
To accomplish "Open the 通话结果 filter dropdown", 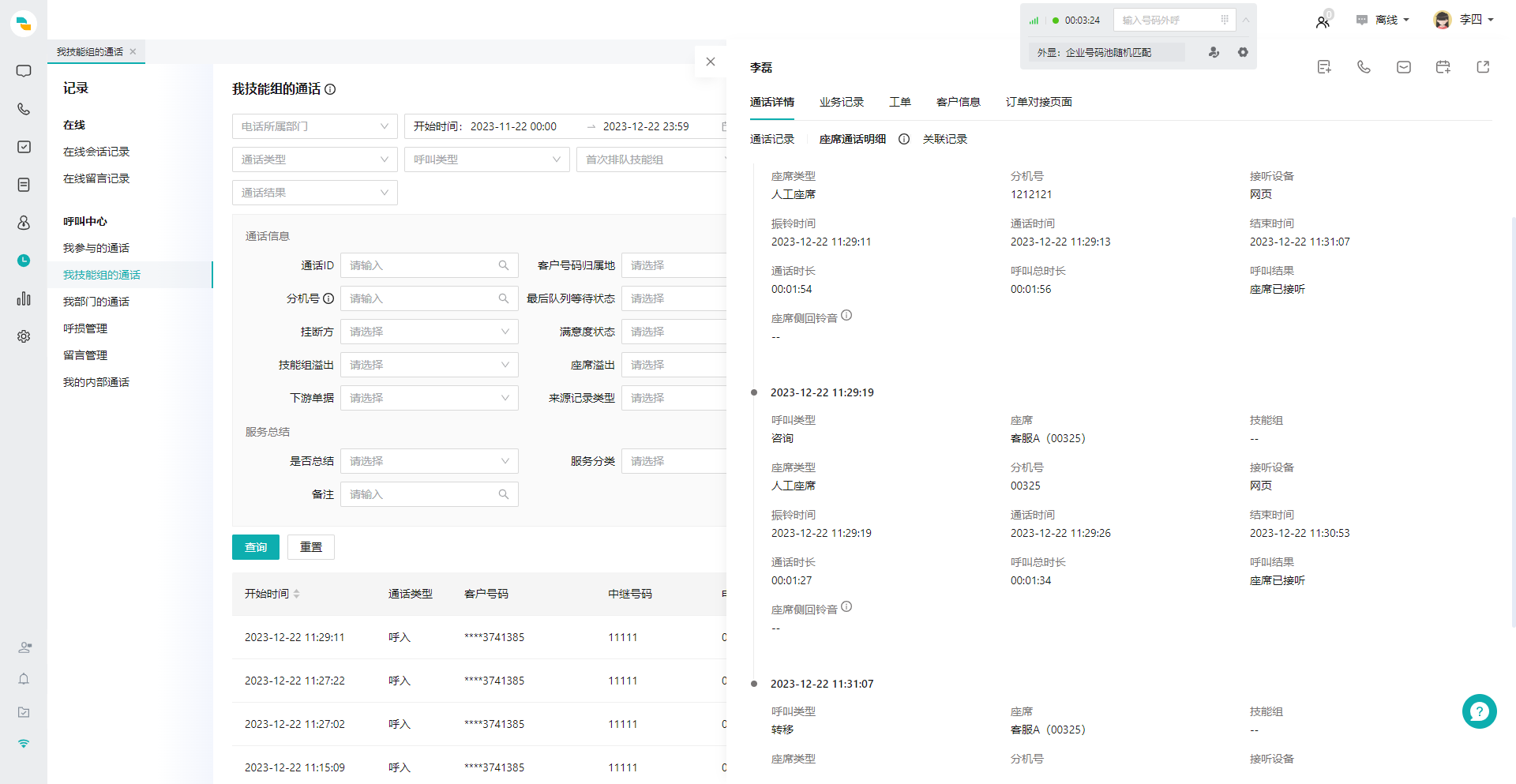I will 315,193.
